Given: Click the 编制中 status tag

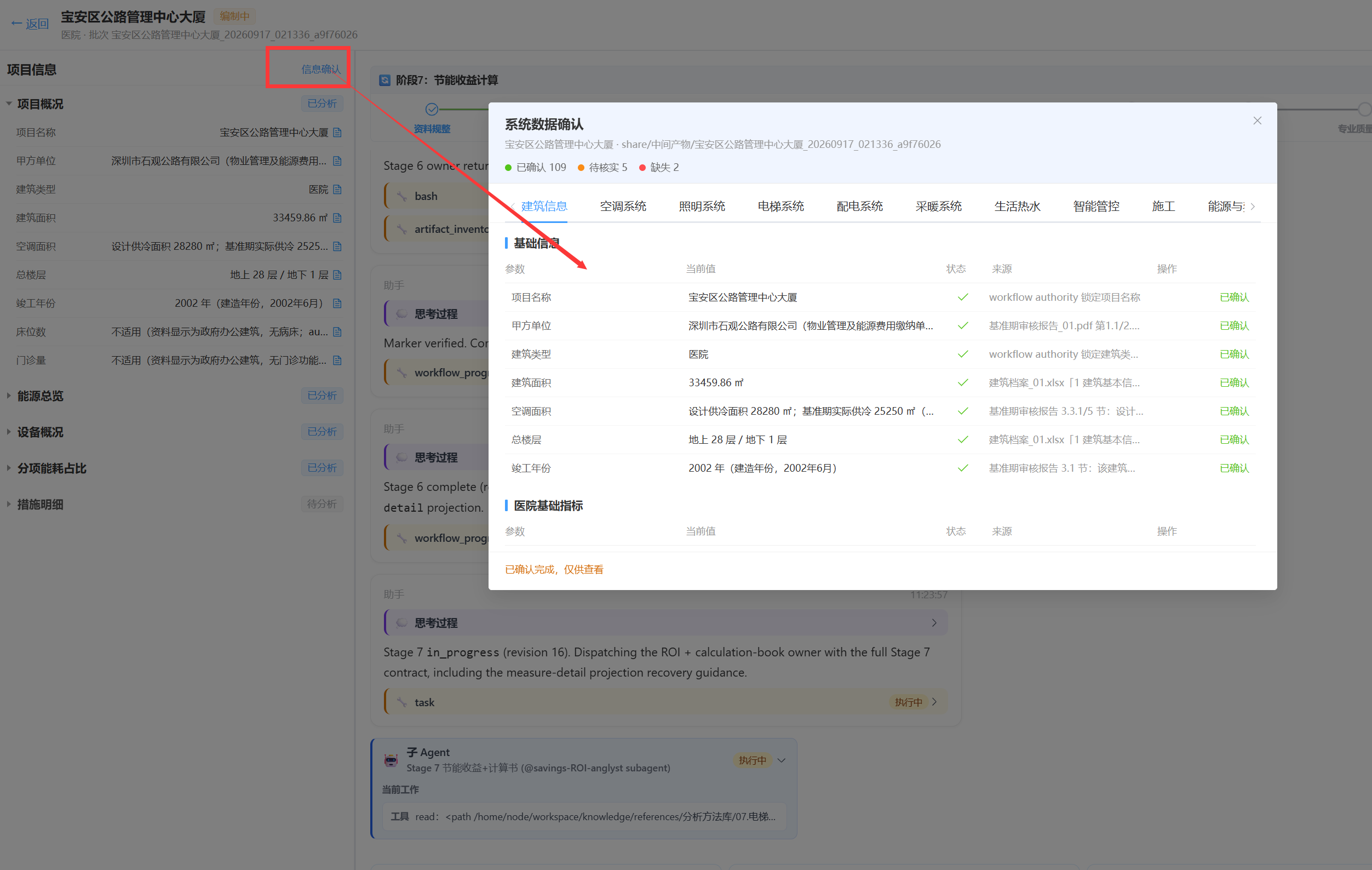Looking at the screenshot, I should click(234, 16).
